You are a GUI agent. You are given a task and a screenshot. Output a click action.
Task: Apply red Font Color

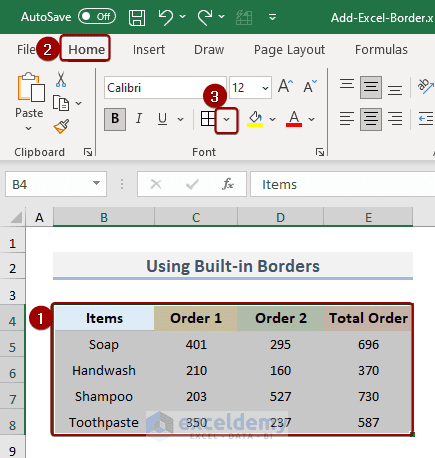click(294, 119)
